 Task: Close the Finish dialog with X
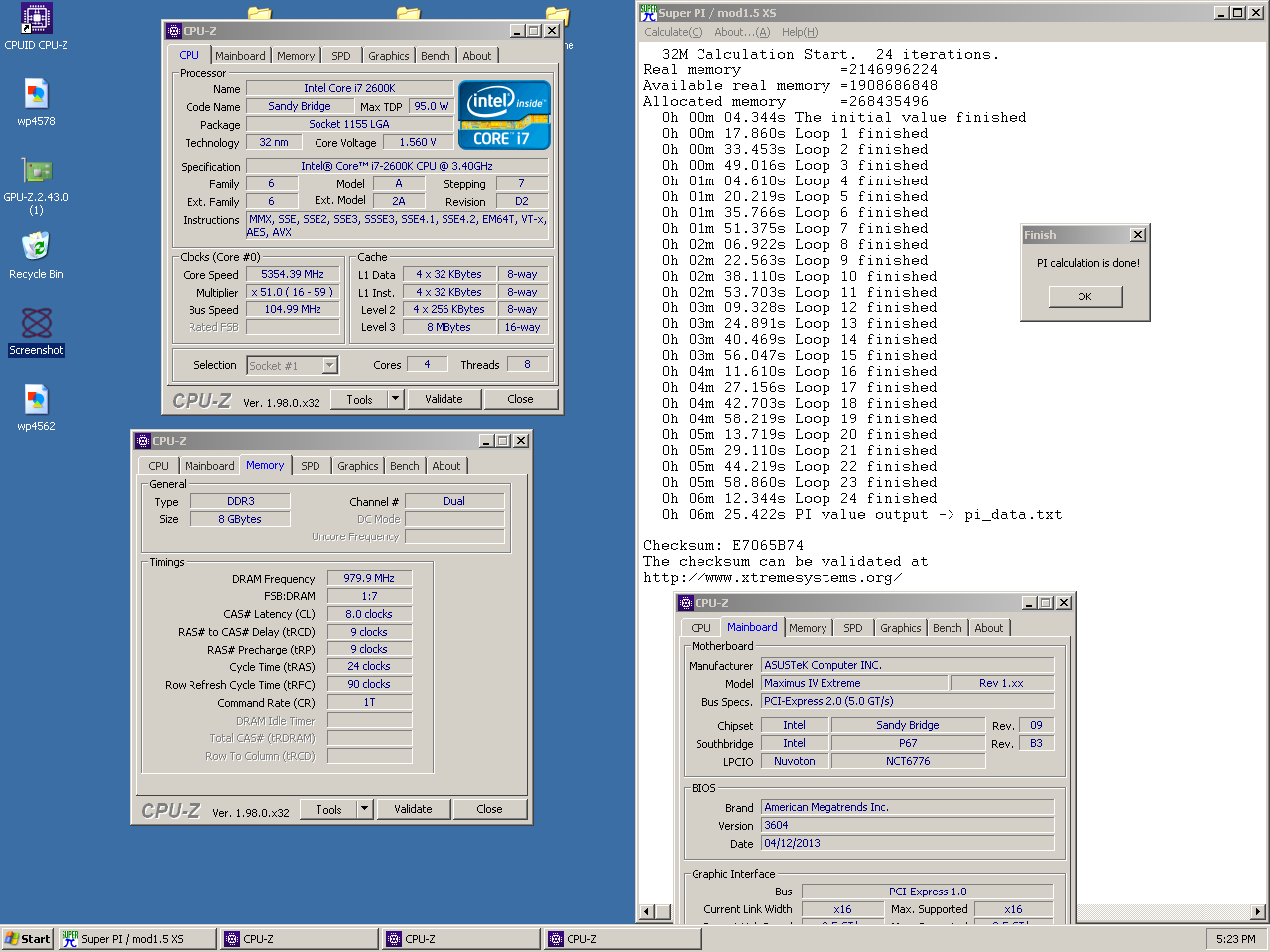point(1138,235)
